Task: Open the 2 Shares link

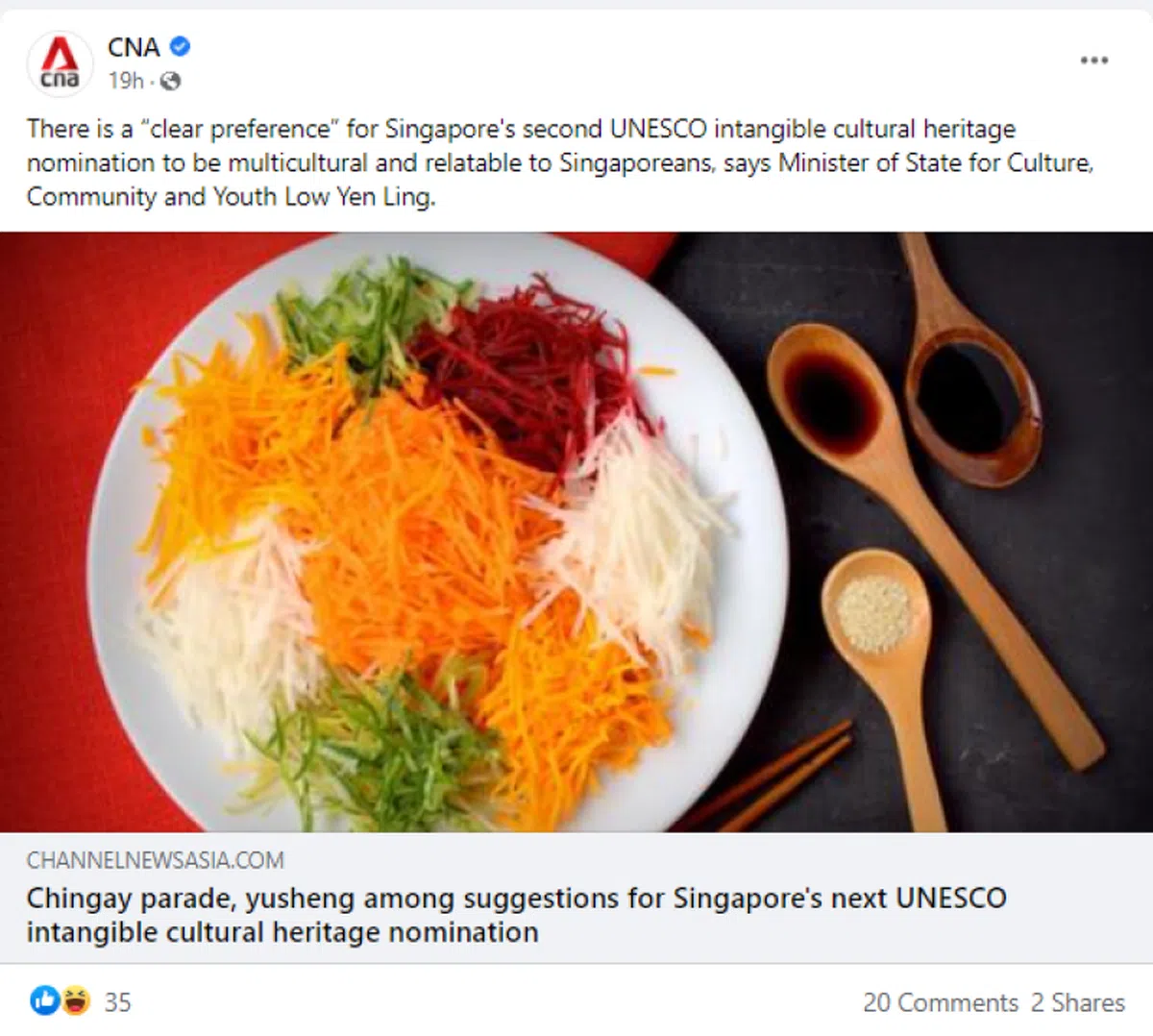Action: [x=1077, y=1002]
